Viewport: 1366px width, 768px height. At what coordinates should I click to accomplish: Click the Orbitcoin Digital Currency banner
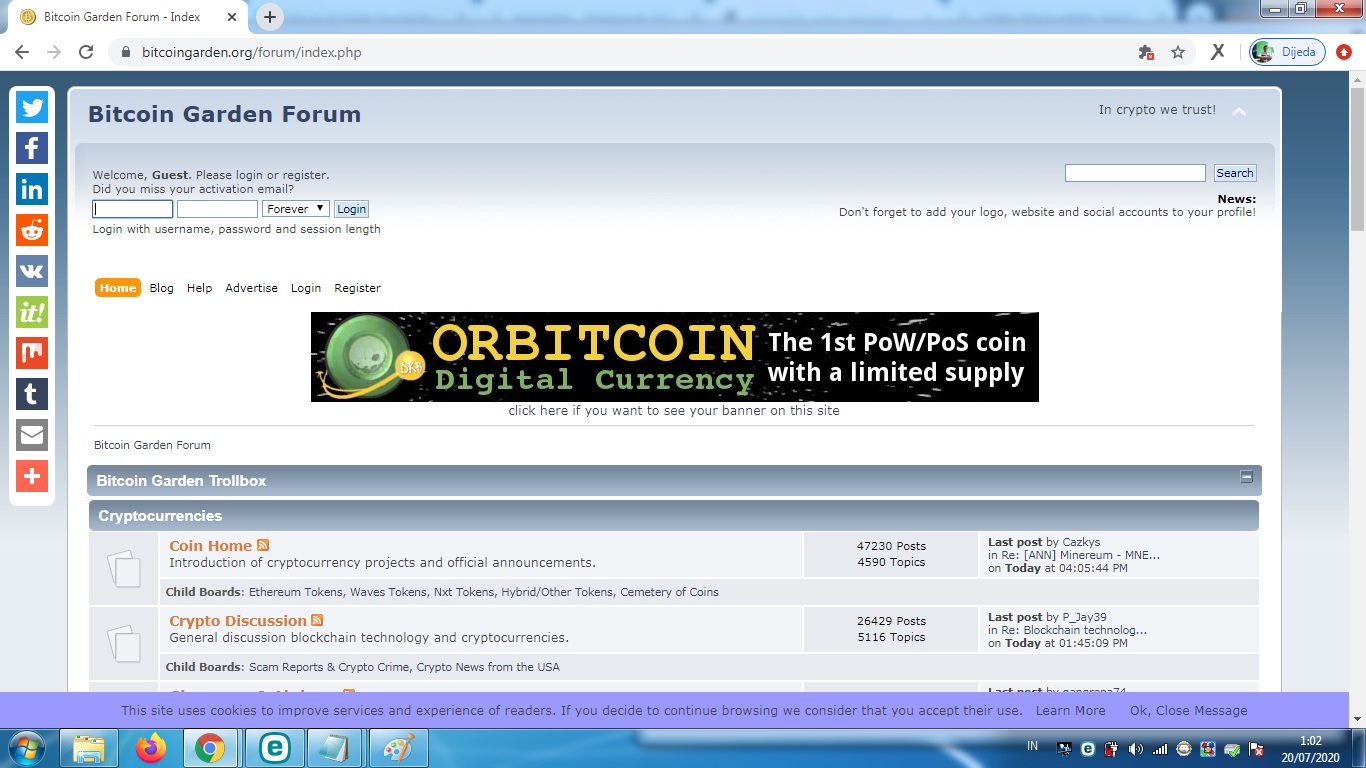[x=675, y=357]
